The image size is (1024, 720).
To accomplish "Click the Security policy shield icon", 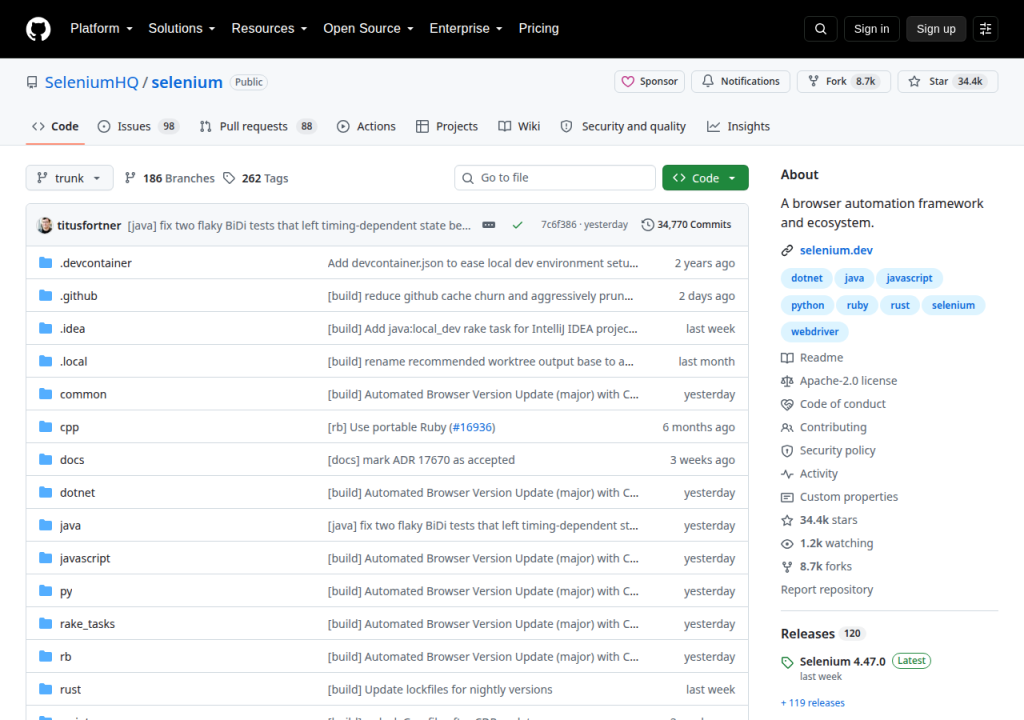I will (x=787, y=451).
